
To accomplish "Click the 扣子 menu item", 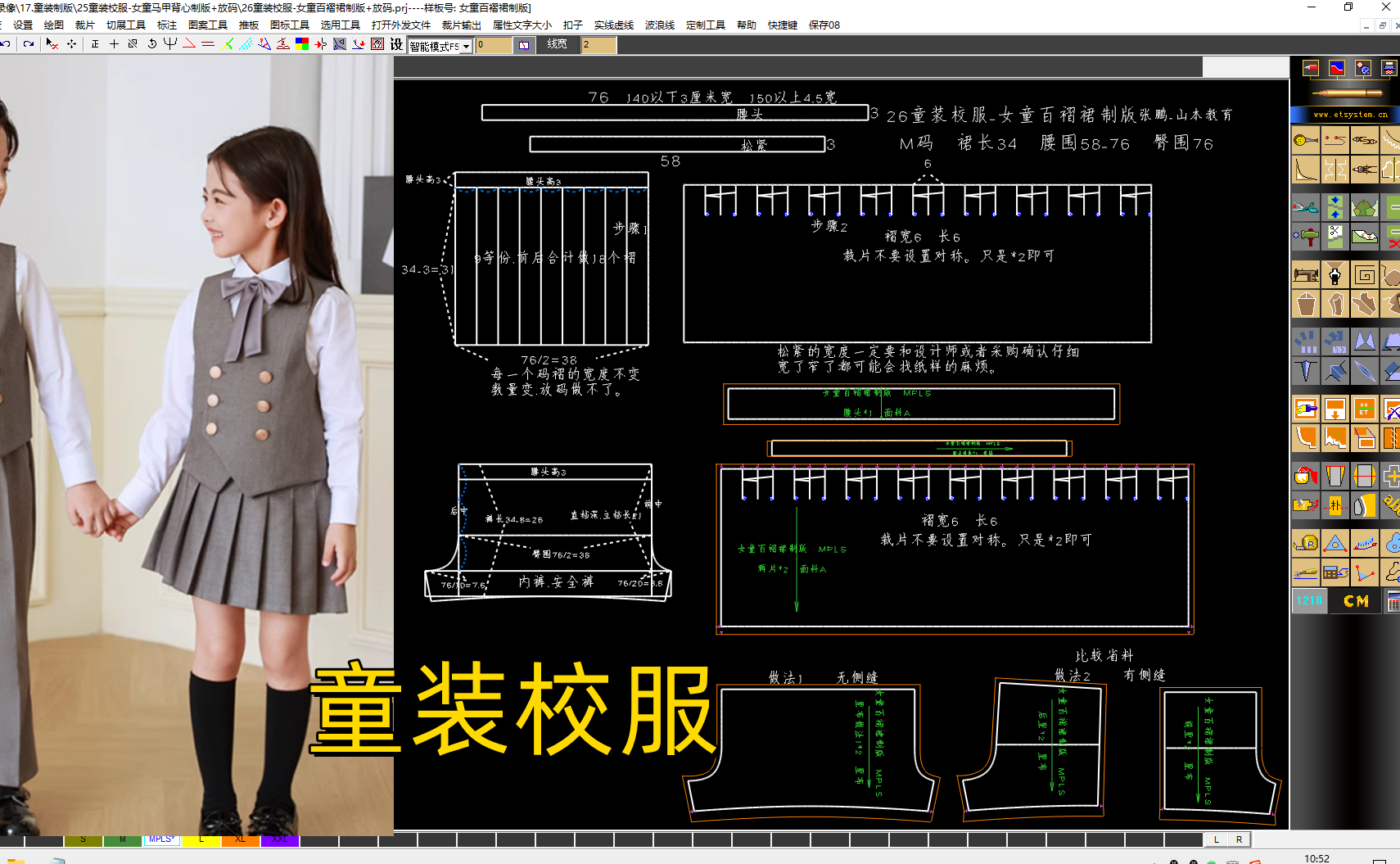I will coord(573,25).
